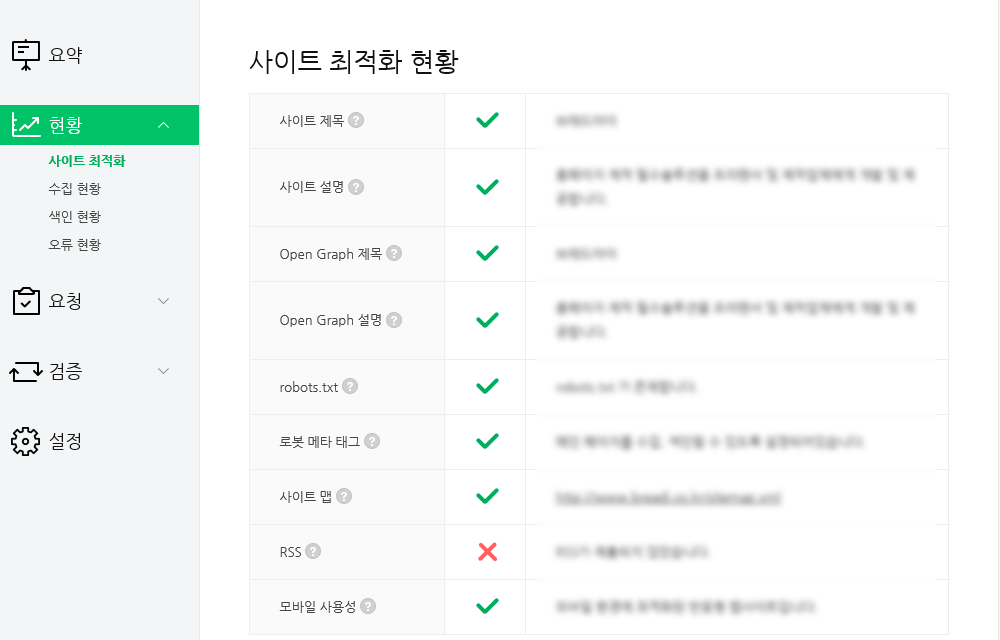
Task: Click the 설정 gear icon
Action: (x=24, y=441)
